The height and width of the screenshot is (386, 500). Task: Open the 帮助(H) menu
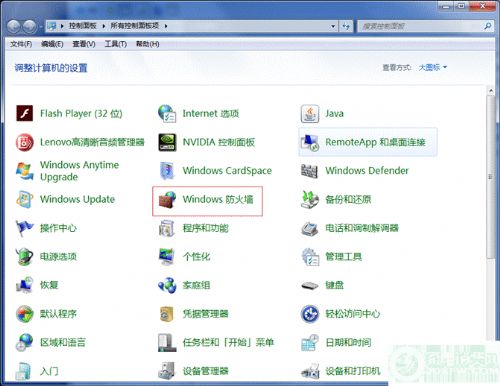pyautogui.click(x=147, y=44)
